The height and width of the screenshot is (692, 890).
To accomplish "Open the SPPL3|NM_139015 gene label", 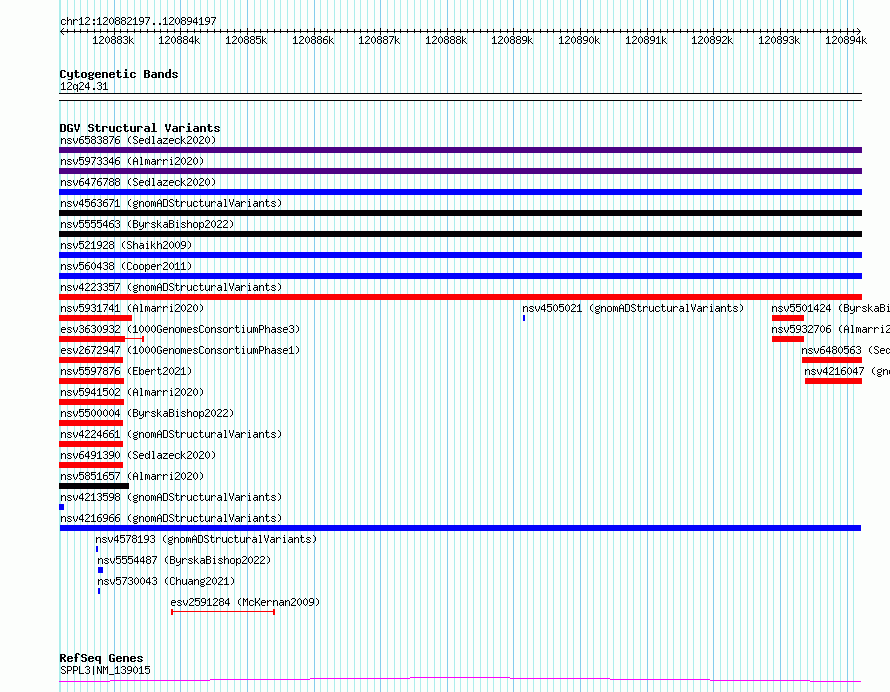I will tap(105, 670).
